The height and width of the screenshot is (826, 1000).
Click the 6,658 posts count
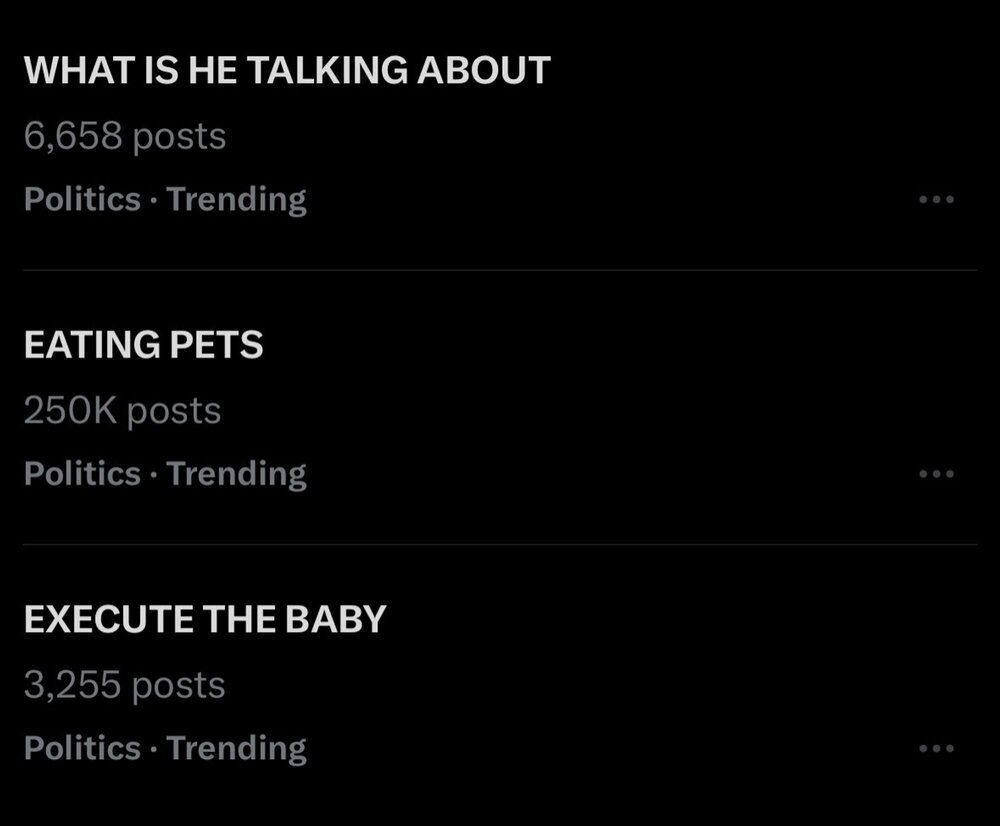point(124,136)
